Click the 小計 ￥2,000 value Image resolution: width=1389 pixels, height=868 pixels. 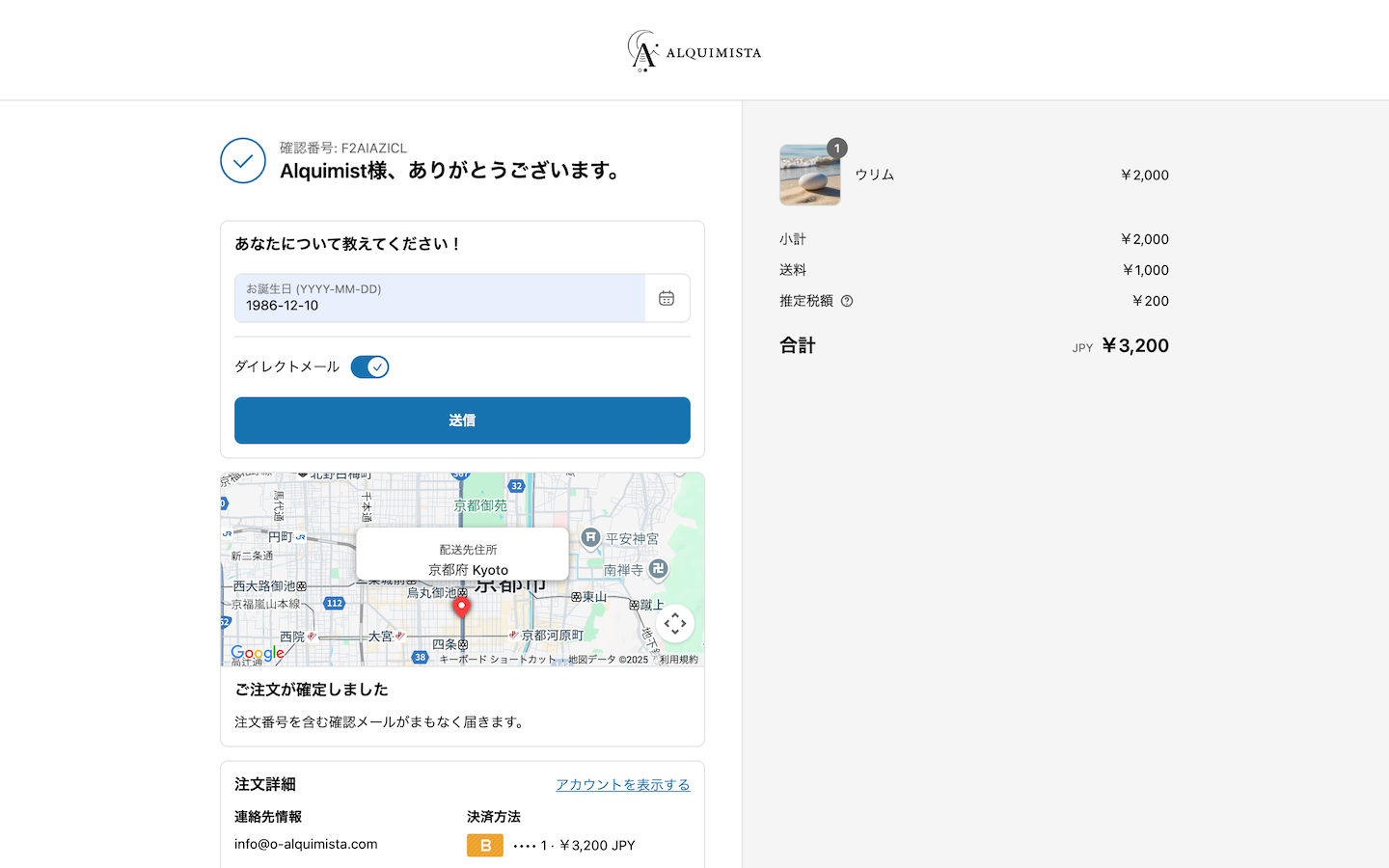pyautogui.click(x=1145, y=239)
